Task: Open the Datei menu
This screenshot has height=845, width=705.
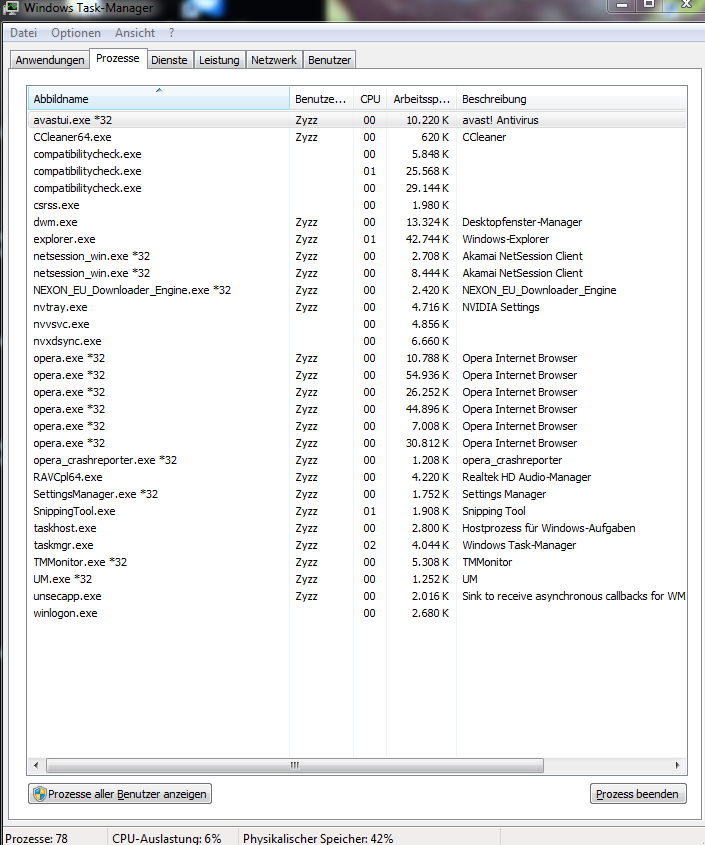Action: (x=23, y=33)
